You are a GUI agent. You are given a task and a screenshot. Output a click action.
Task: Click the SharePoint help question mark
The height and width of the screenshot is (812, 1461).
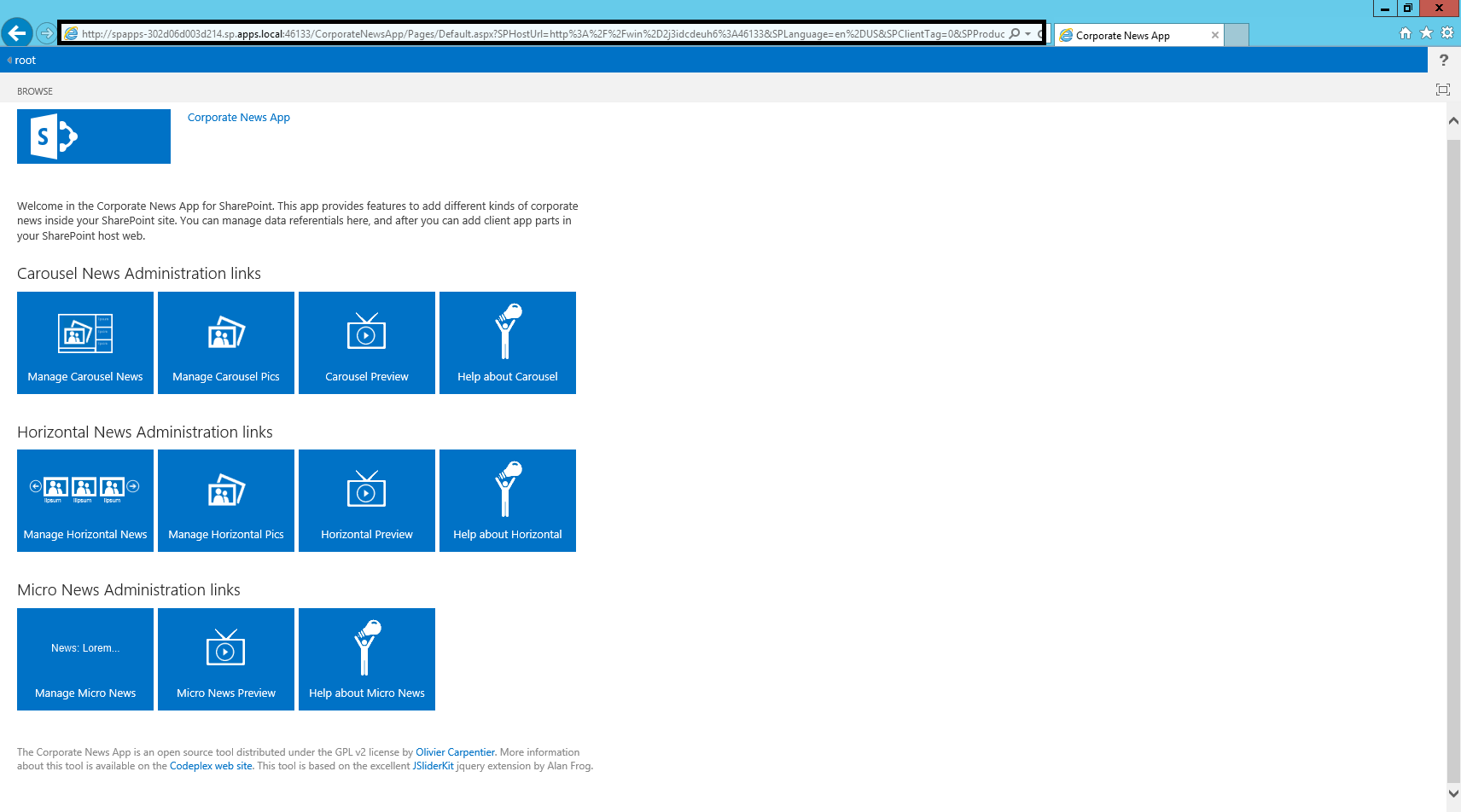click(1444, 61)
